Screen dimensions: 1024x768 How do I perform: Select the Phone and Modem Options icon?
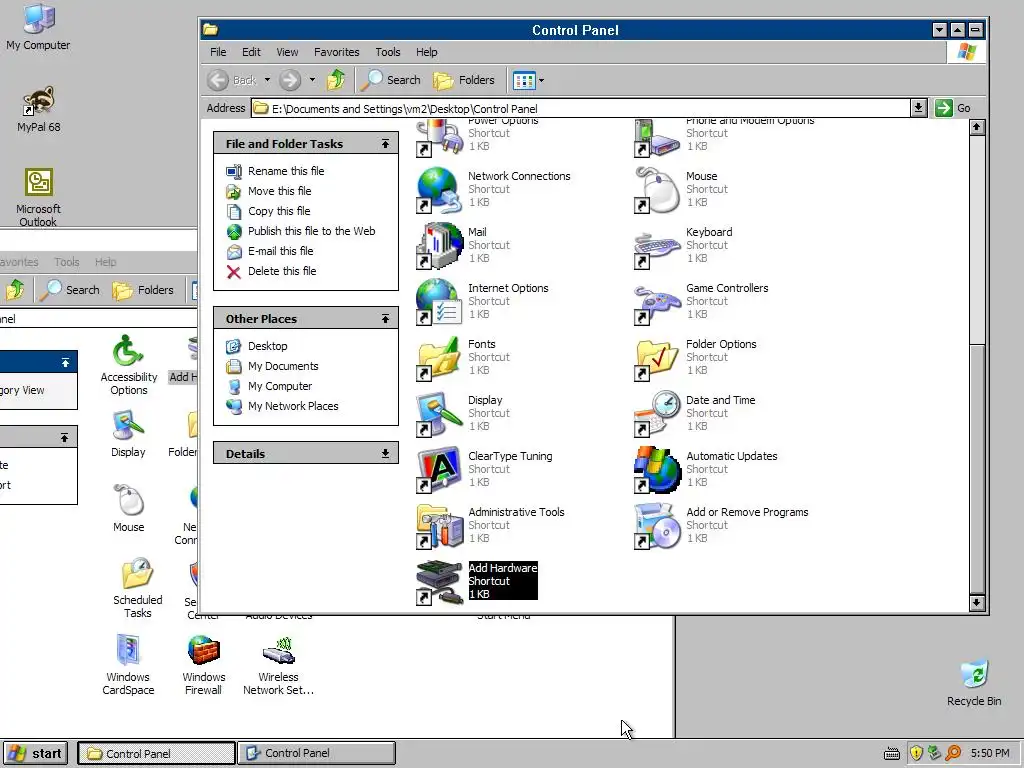(656, 138)
